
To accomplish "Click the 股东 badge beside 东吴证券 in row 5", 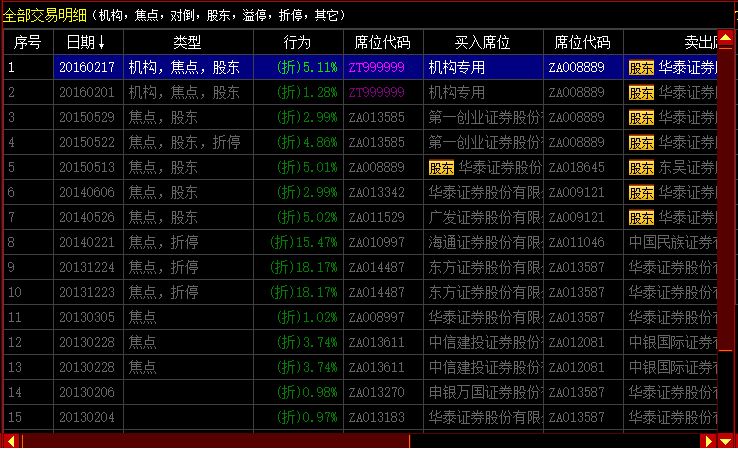I will (641, 167).
